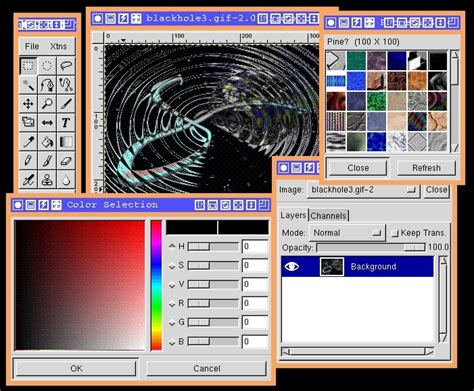Select the Fuzzy Select magic wand tool

[28, 85]
